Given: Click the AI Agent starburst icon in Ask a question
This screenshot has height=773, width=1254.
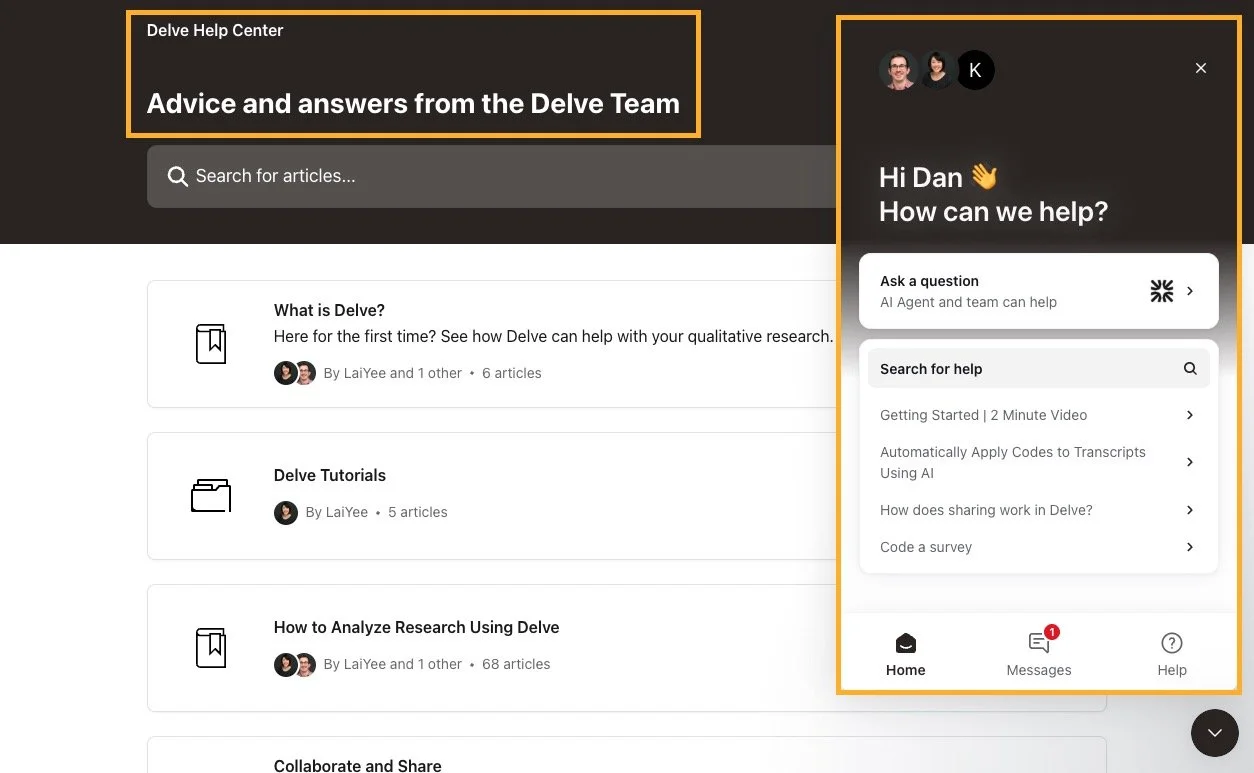Looking at the screenshot, I should coord(1162,291).
